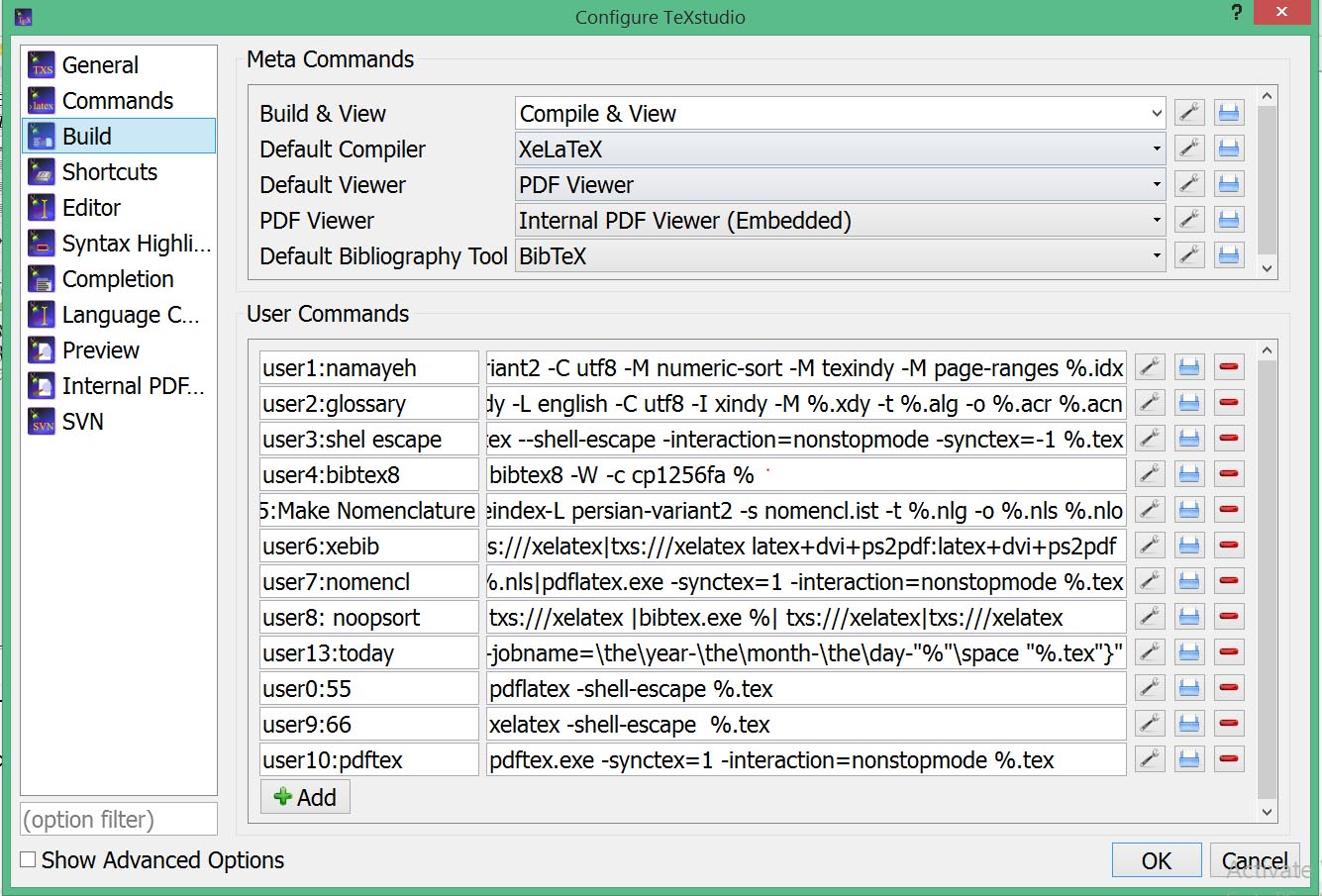Click wrench icon for user1:namayeh command
The width and height of the screenshot is (1322, 896).
[1150, 367]
